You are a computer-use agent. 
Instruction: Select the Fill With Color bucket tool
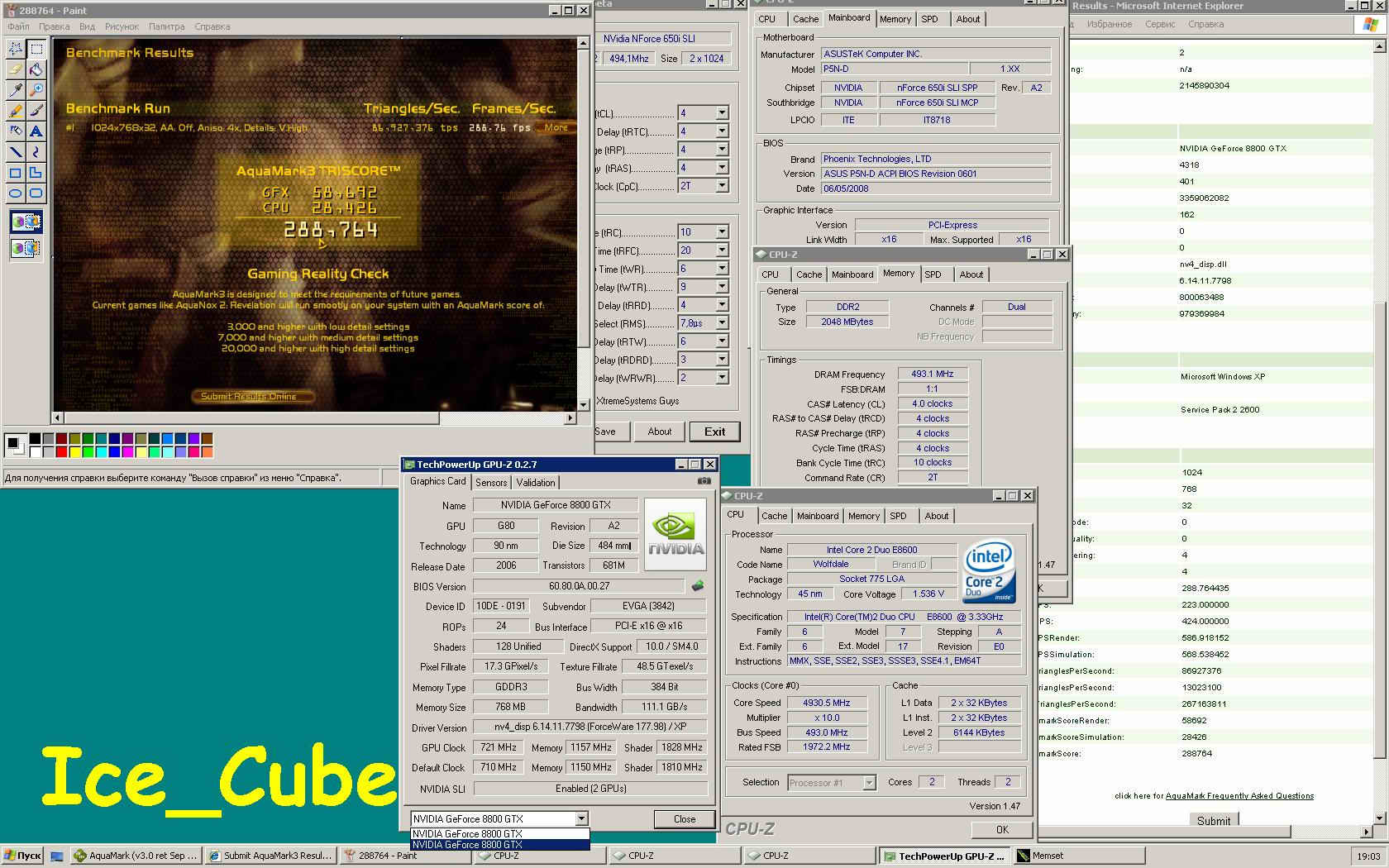click(x=36, y=69)
